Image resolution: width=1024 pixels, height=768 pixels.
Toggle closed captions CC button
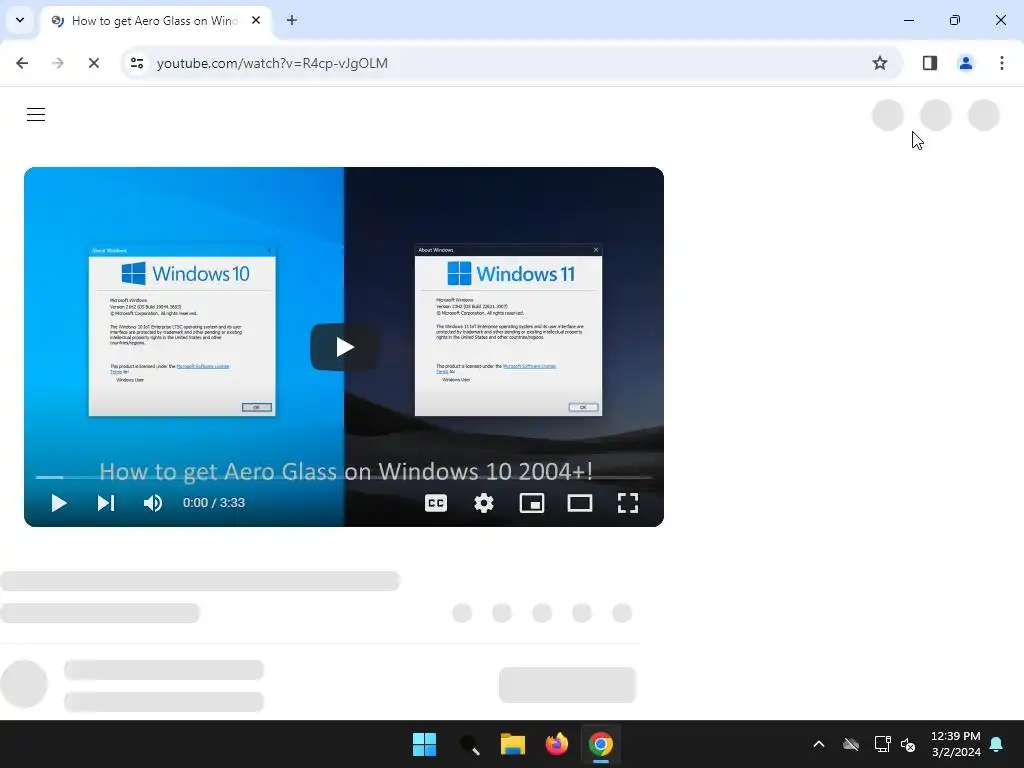pyautogui.click(x=436, y=503)
